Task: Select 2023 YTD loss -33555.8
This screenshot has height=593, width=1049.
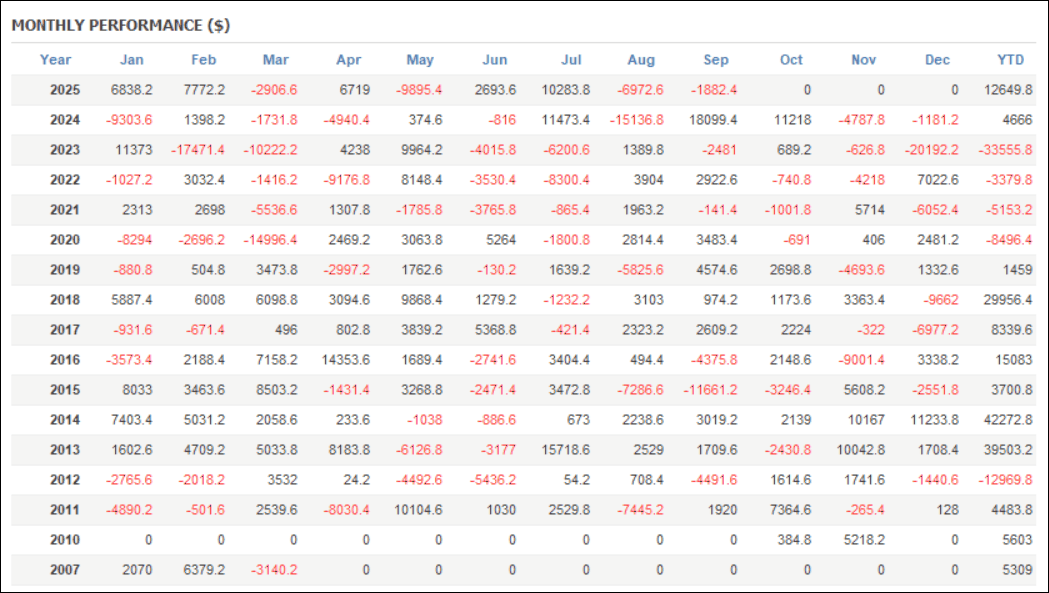Action: coord(1005,150)
